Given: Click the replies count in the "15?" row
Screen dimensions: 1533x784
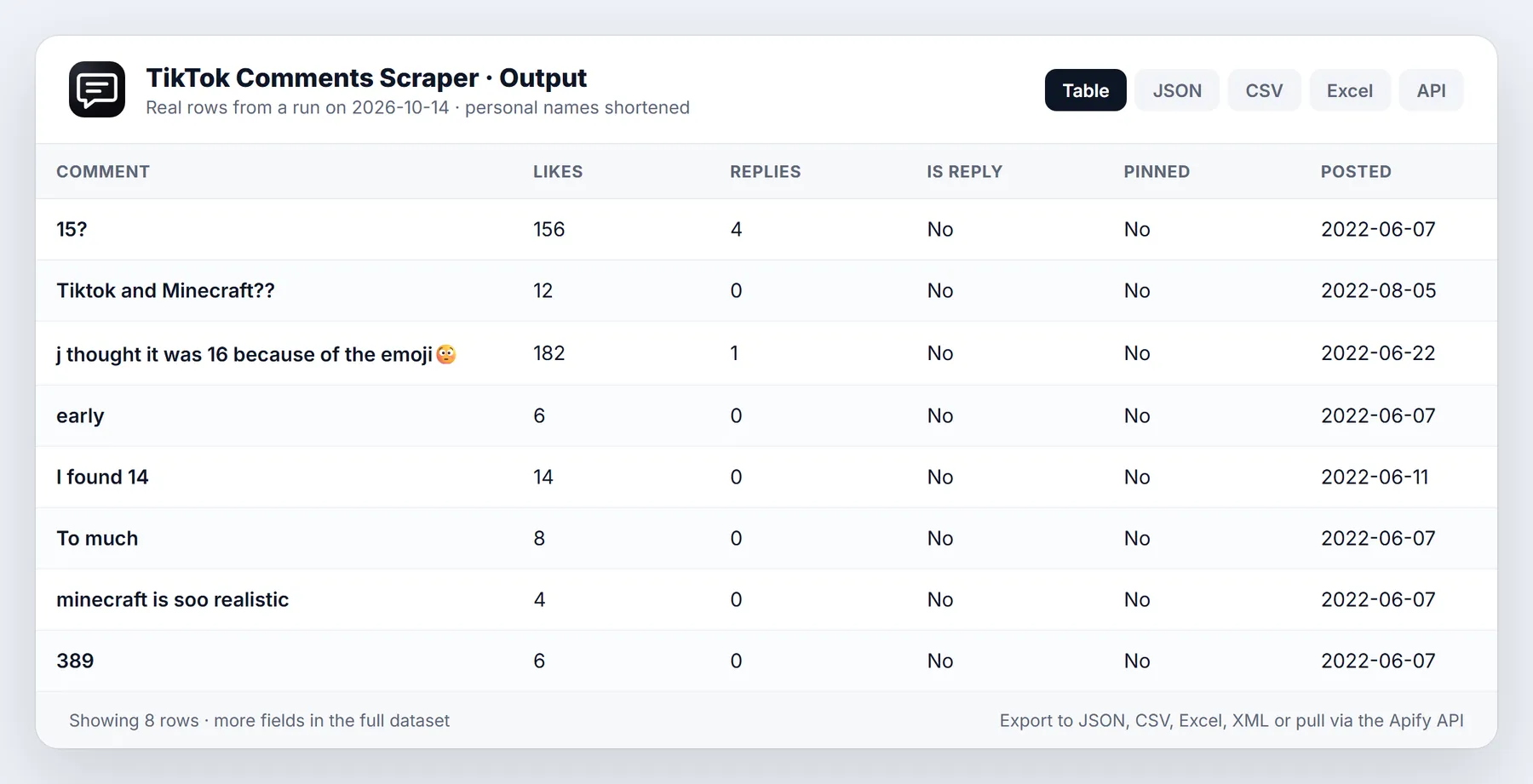Looking at the screenshot, I should pyautogui.click(x=737, y=230).
